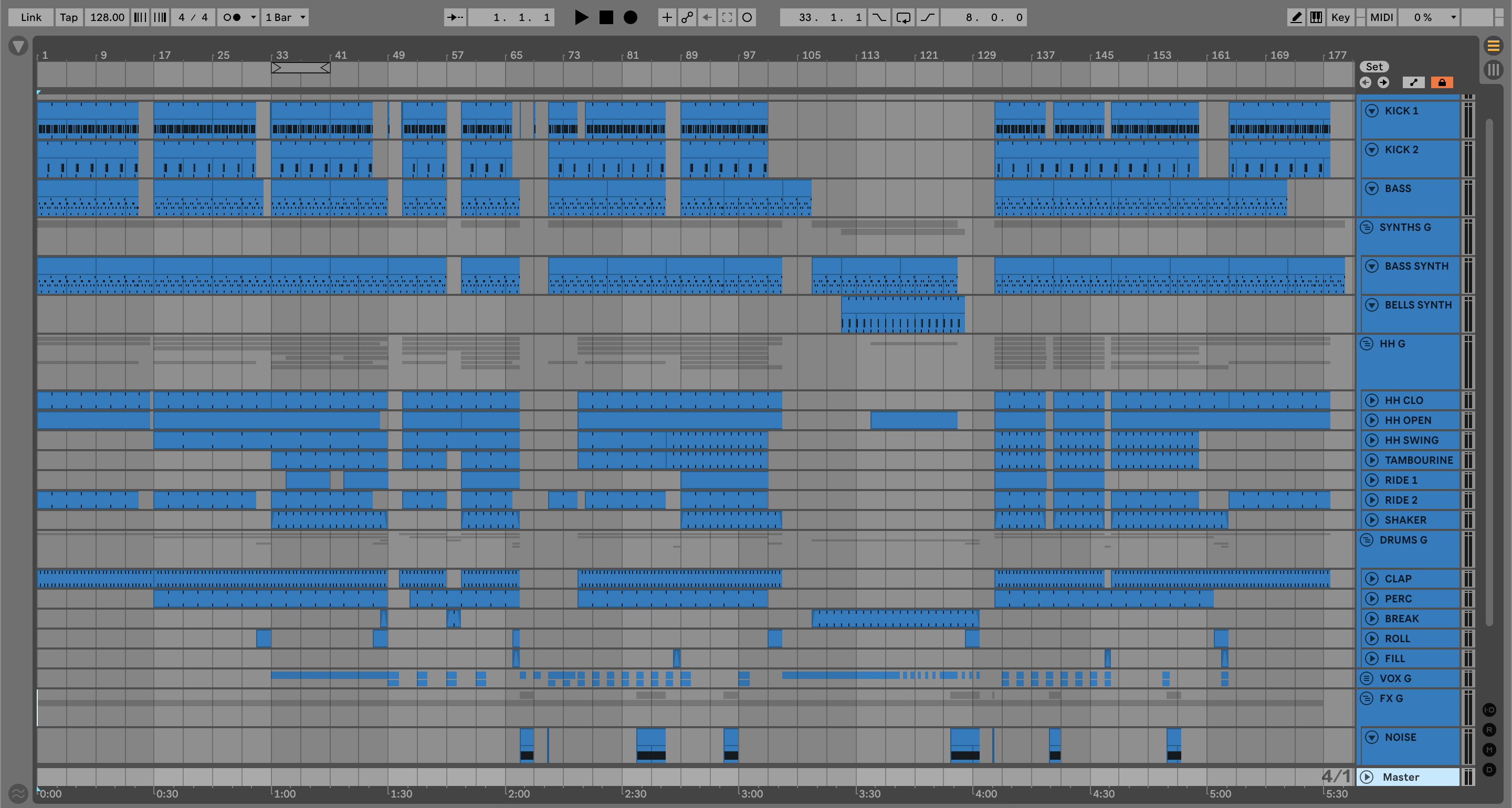This screenshot has height=808, width=1512.
Task: Click the Capture MIDI icon
Action: click(x=727, y=17)
